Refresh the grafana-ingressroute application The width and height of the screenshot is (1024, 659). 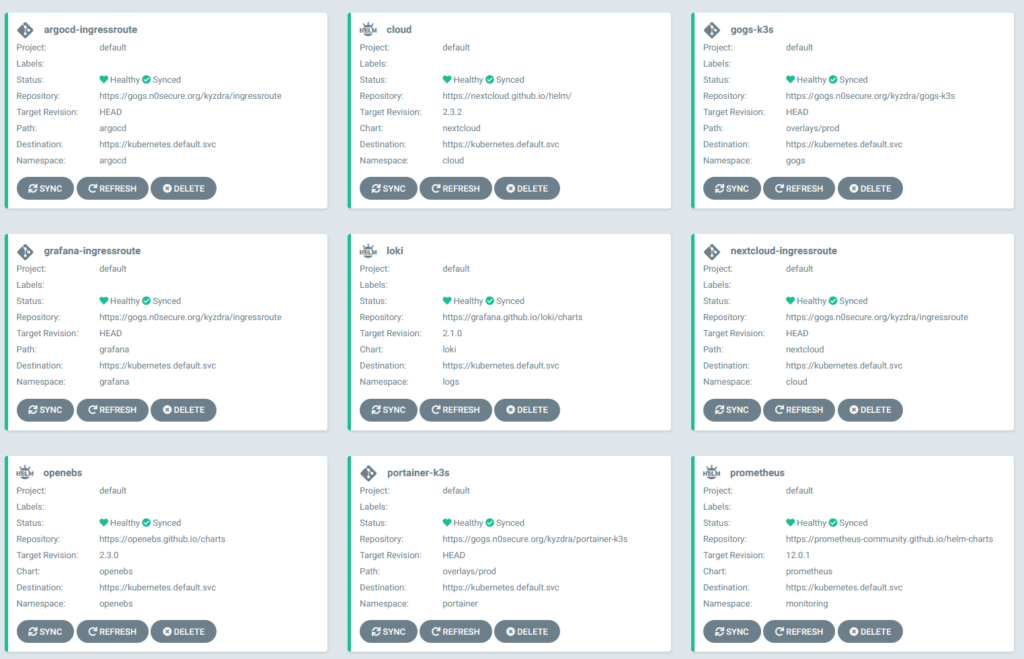point(112,410)
